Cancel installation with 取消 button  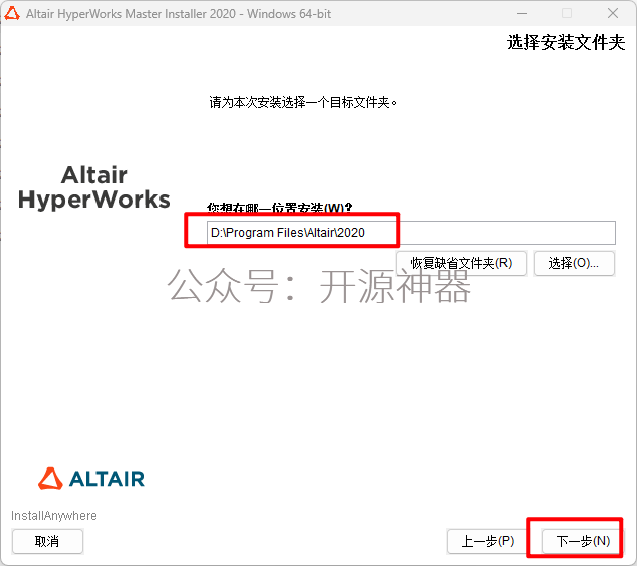point(47,541)
